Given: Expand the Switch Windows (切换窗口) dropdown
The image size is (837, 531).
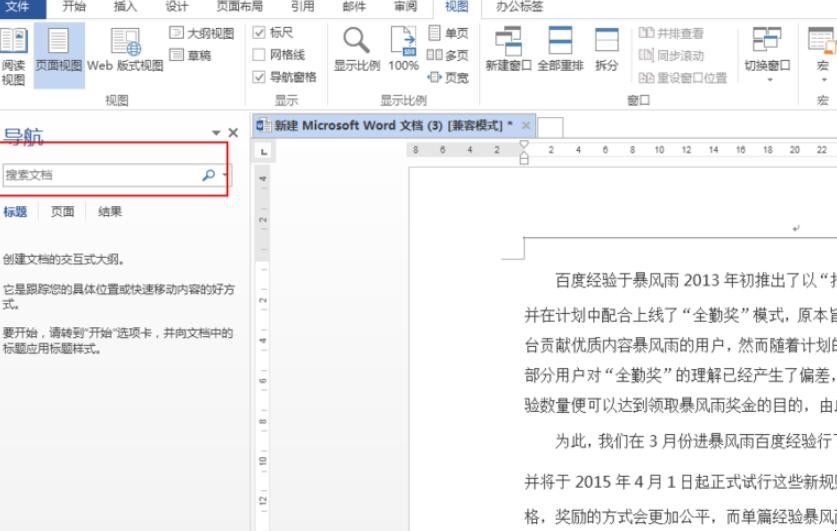Looking at the screenshot, I should point(767,55).
